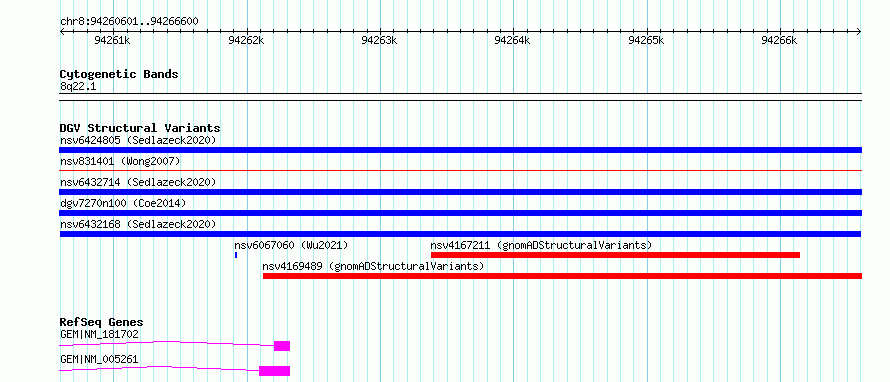The image size is (890, 382).
Task: Click the 94265k ruler position
Action: click(646, 41)
